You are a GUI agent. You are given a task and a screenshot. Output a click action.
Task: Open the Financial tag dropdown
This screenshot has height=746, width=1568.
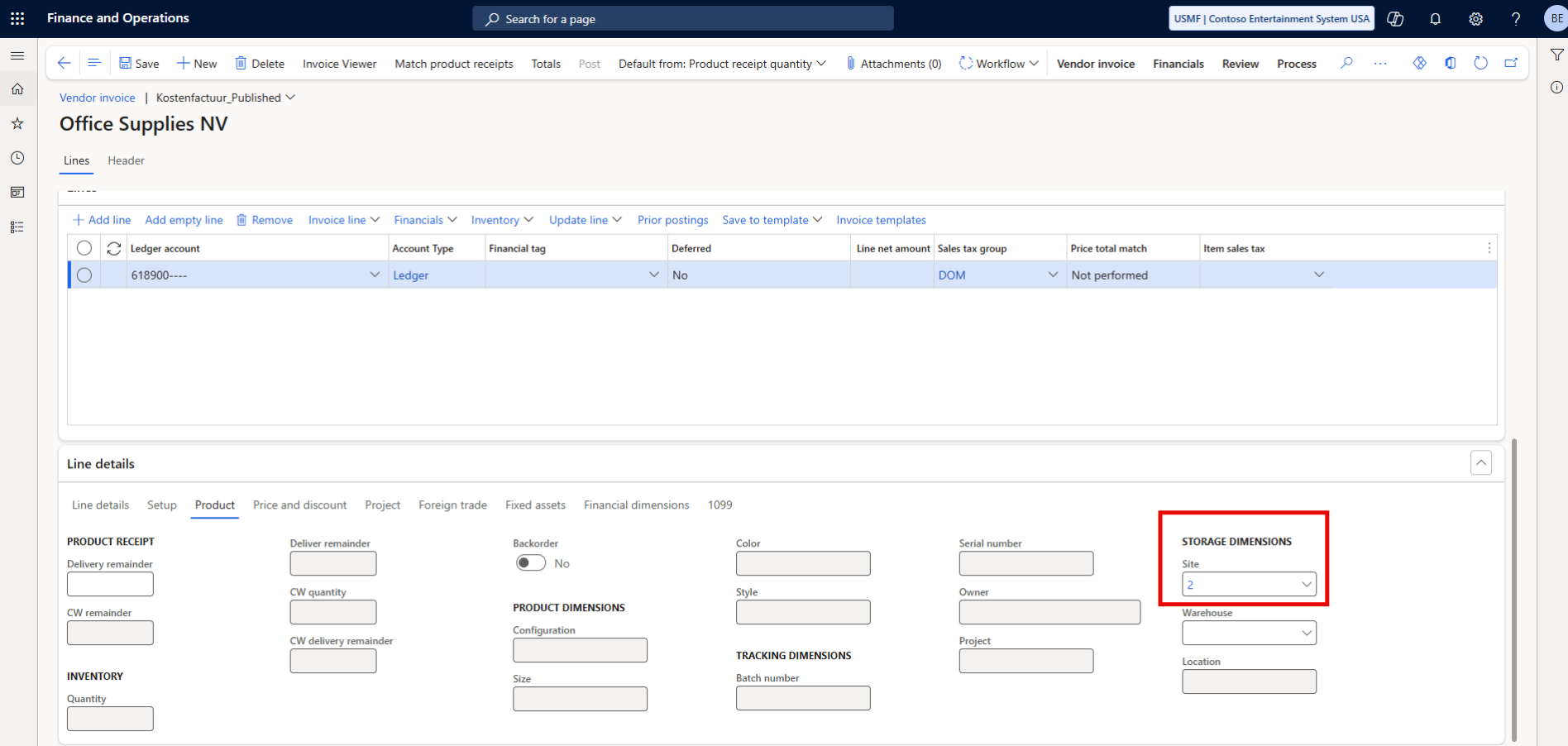tap(654, 275)
